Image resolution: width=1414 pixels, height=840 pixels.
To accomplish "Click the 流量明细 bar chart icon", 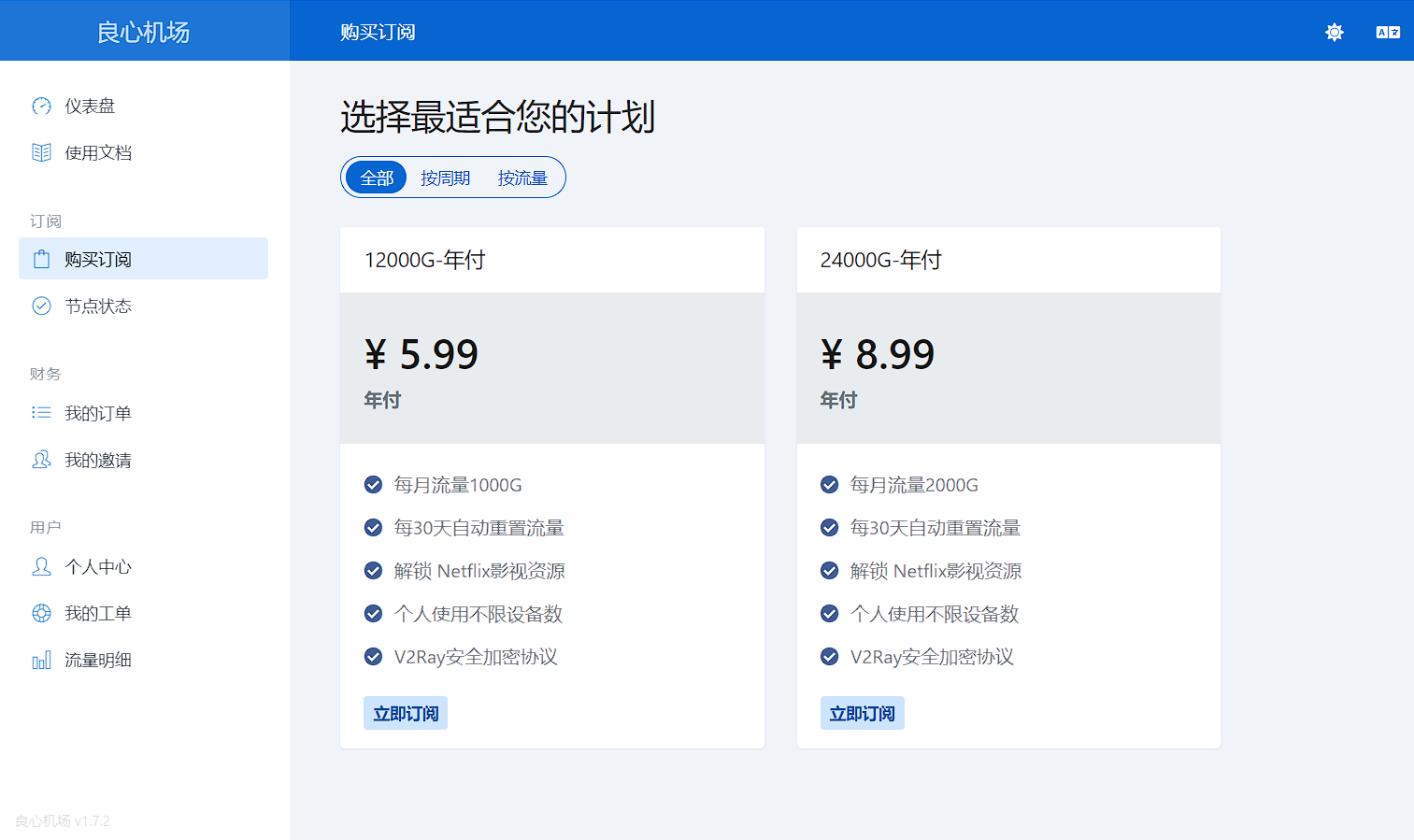I will [x=41, y=661].
